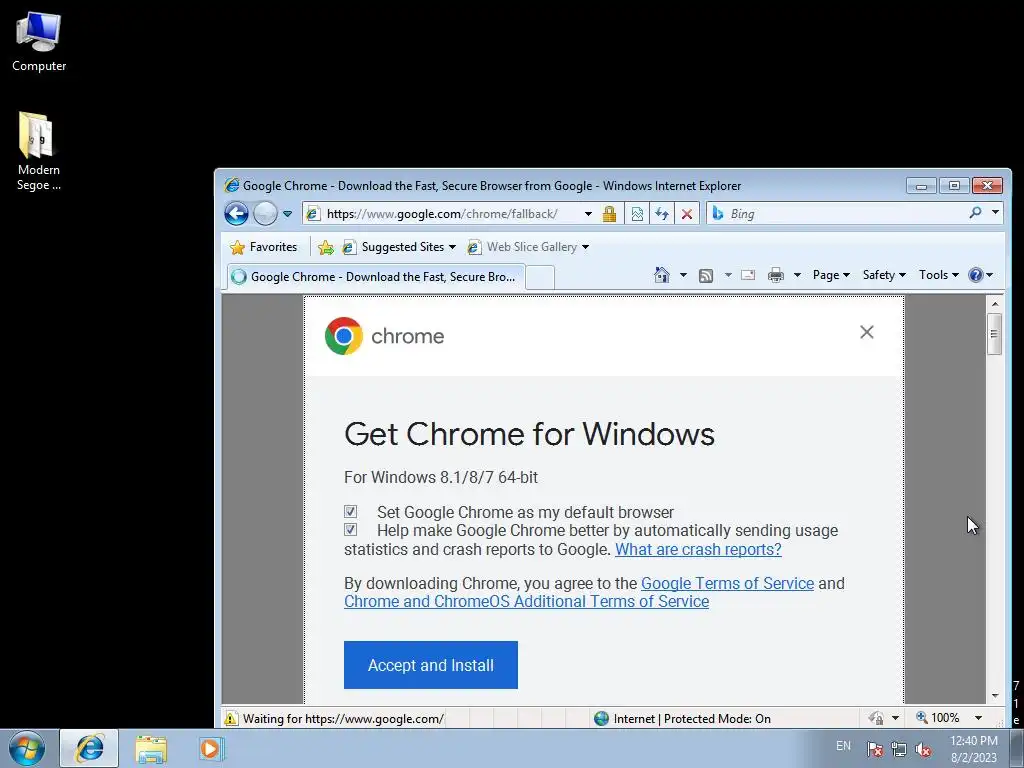Click the Internet Explorer taskbar icon
Image resolution: width=1024 pixels, height=768 pixels.
coord(89,748)
